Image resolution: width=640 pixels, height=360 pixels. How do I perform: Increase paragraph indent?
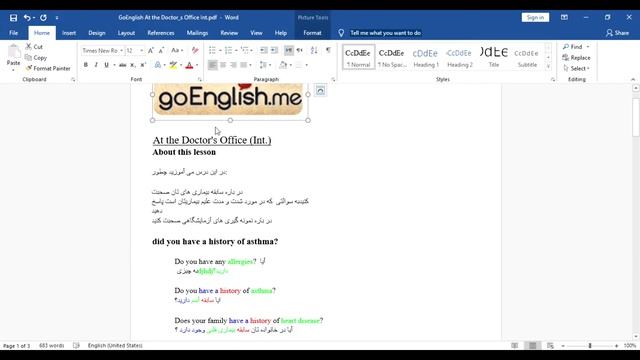pyautogui.click(x=274, y=50)
